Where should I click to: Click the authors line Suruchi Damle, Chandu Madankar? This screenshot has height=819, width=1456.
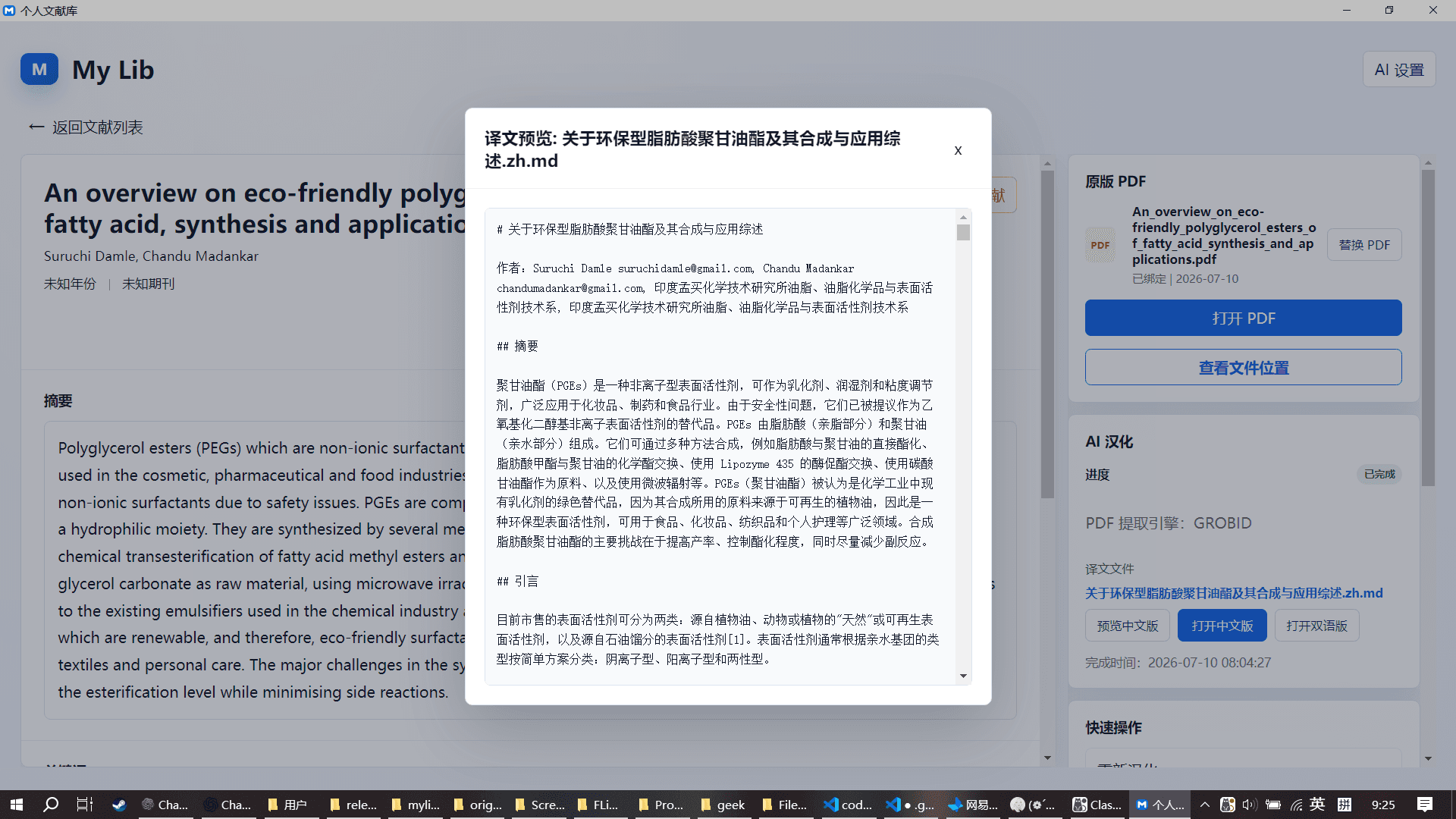coord(151,256)
